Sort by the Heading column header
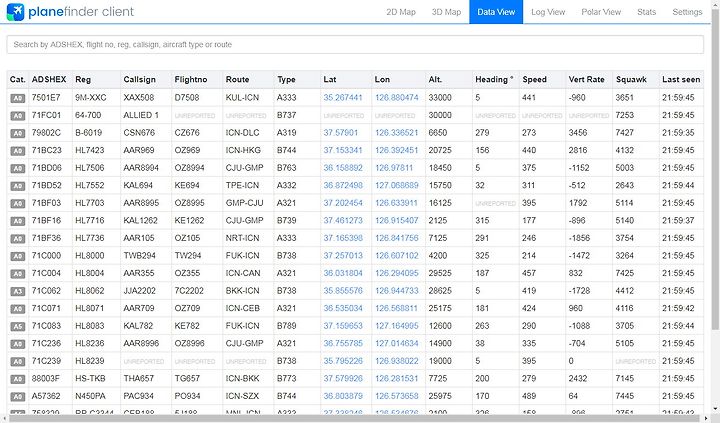The width and height of the screenshot is (720, 423). [494, 79]
